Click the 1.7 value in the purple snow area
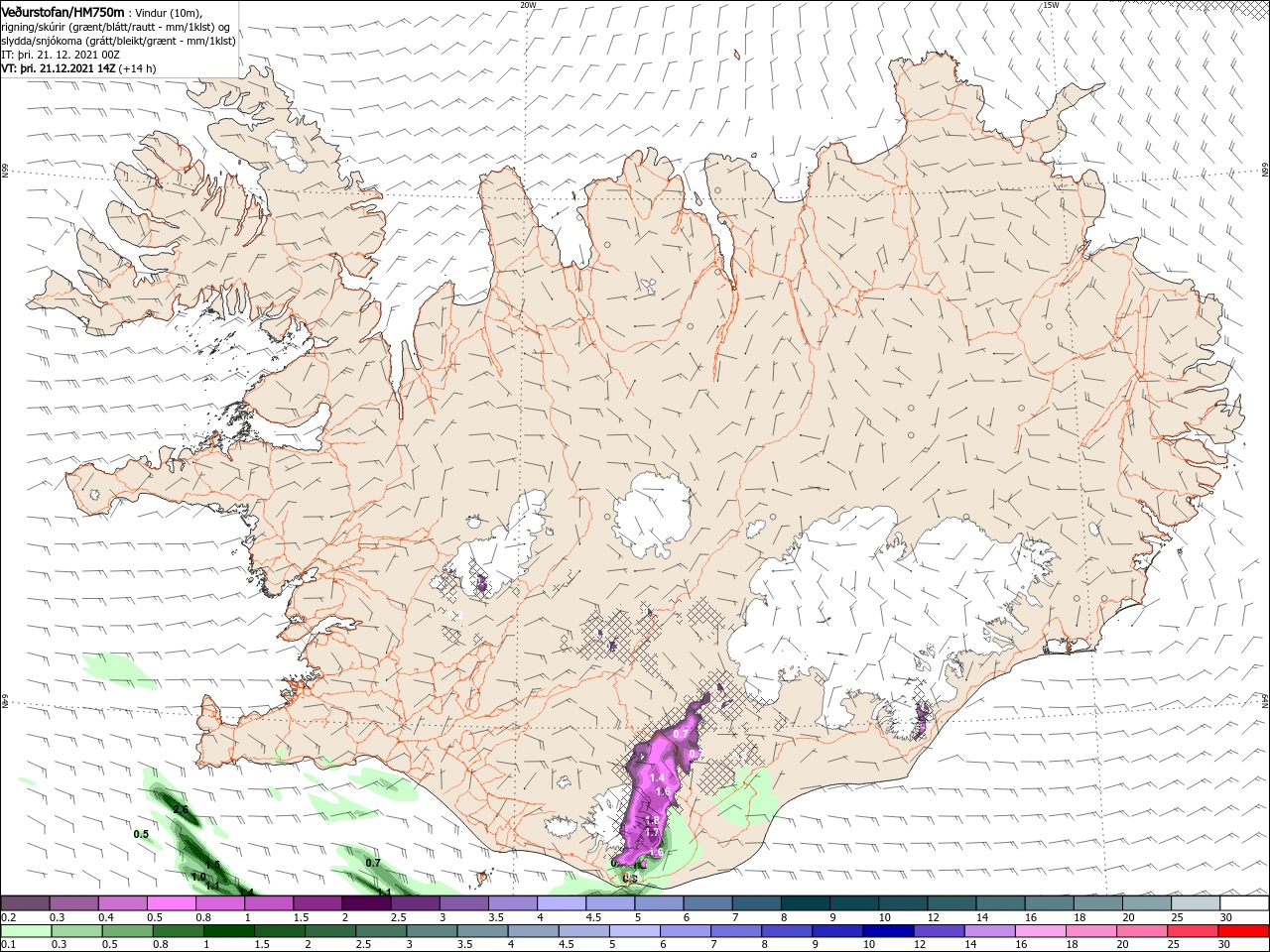 pos(652,834)
